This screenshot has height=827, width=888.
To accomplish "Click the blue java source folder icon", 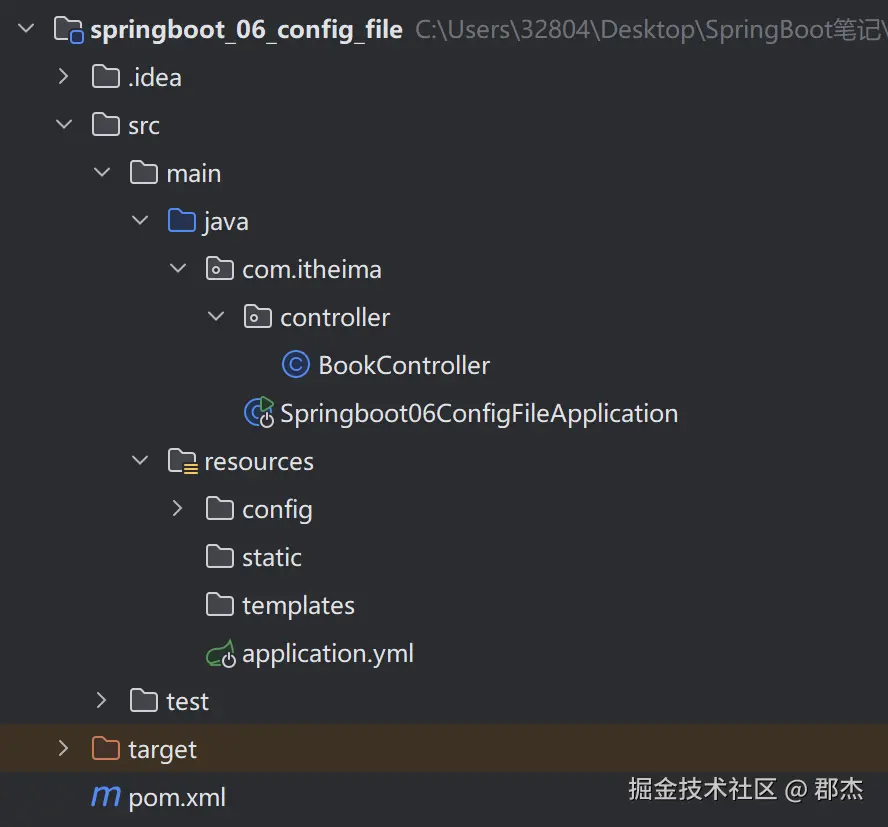I will 182,221.
